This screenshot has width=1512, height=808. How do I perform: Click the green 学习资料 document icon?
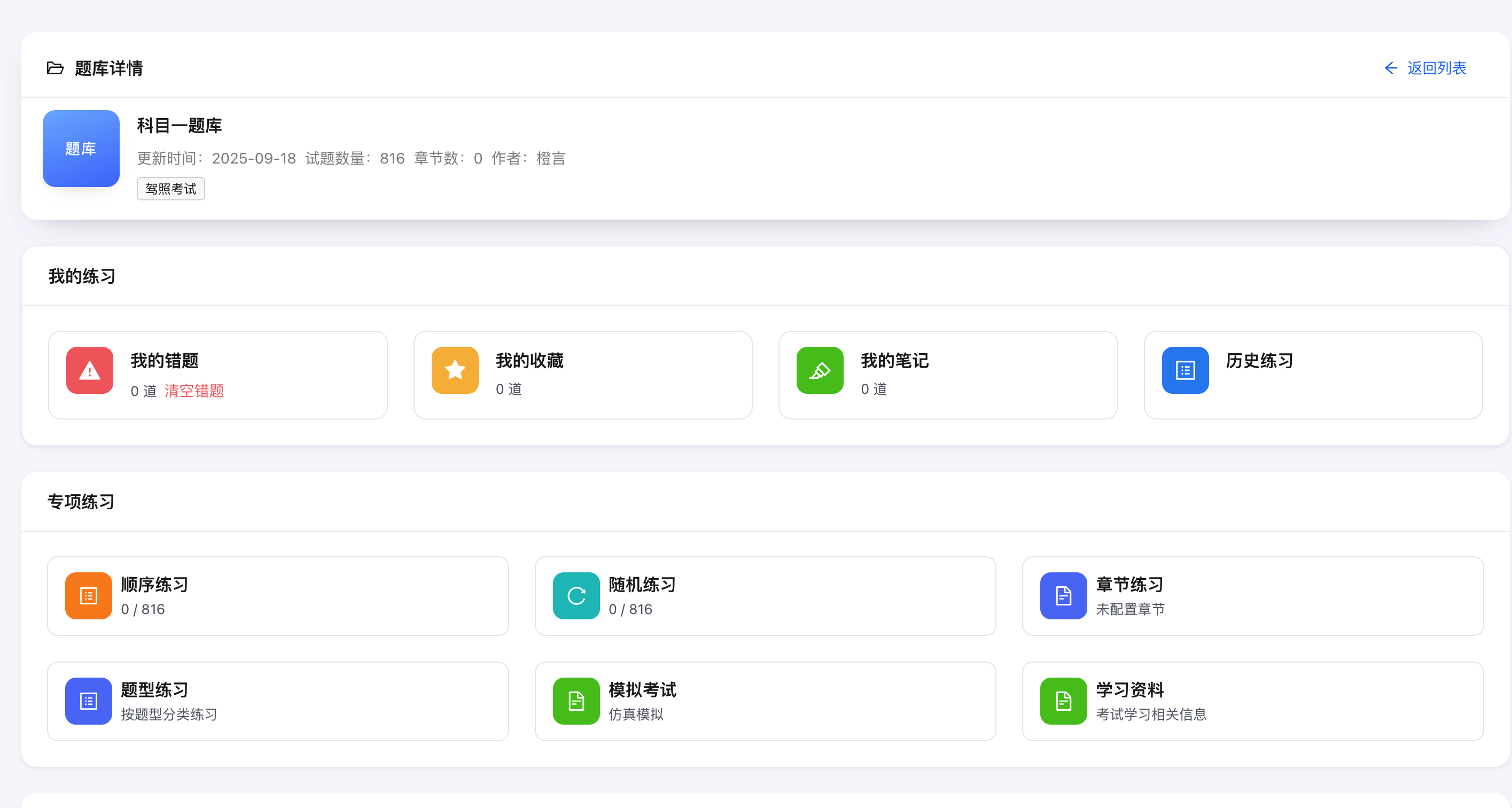click(x=1063, y=701)
